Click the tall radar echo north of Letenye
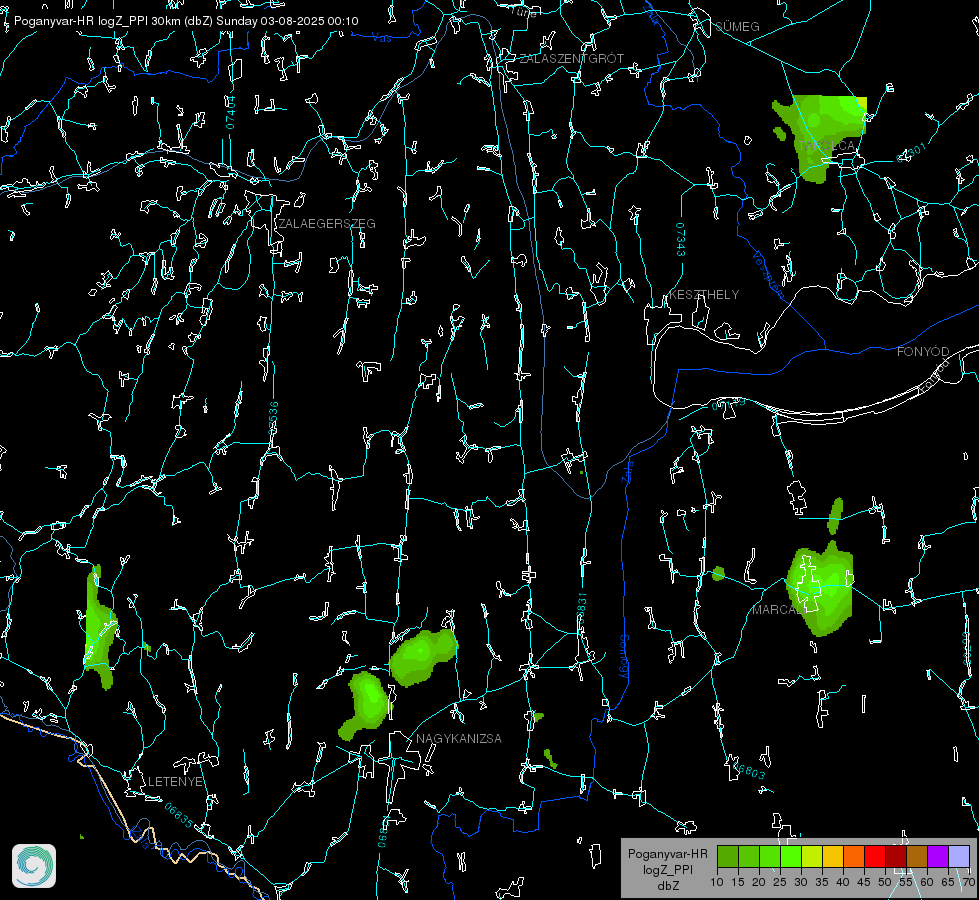The width and height of the screenshot is (979, 900). tap(100, 626)
